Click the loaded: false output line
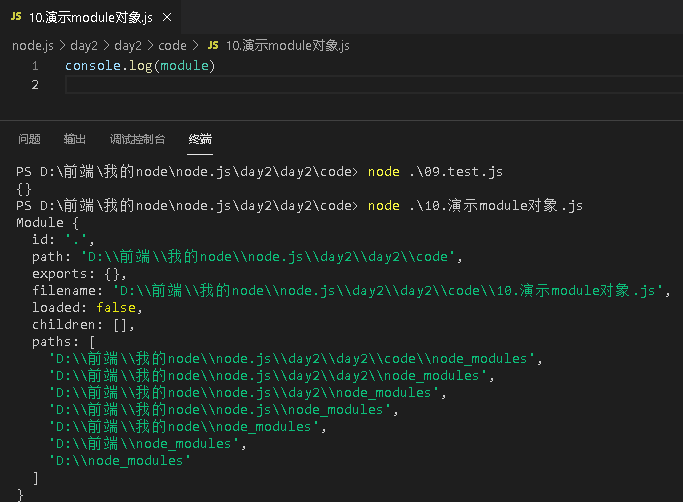 [87, 308]
